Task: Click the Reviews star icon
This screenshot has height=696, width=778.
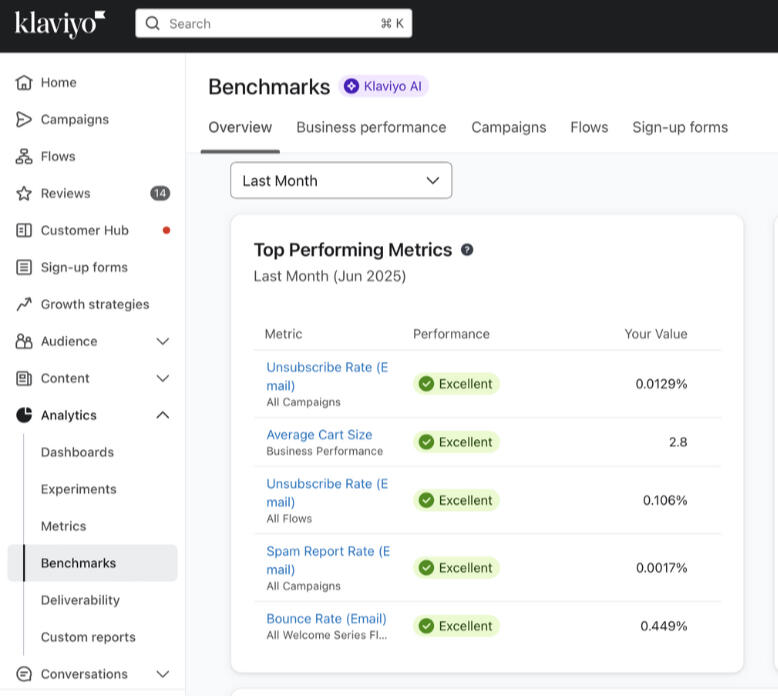Action: click(x=24, y=194)
